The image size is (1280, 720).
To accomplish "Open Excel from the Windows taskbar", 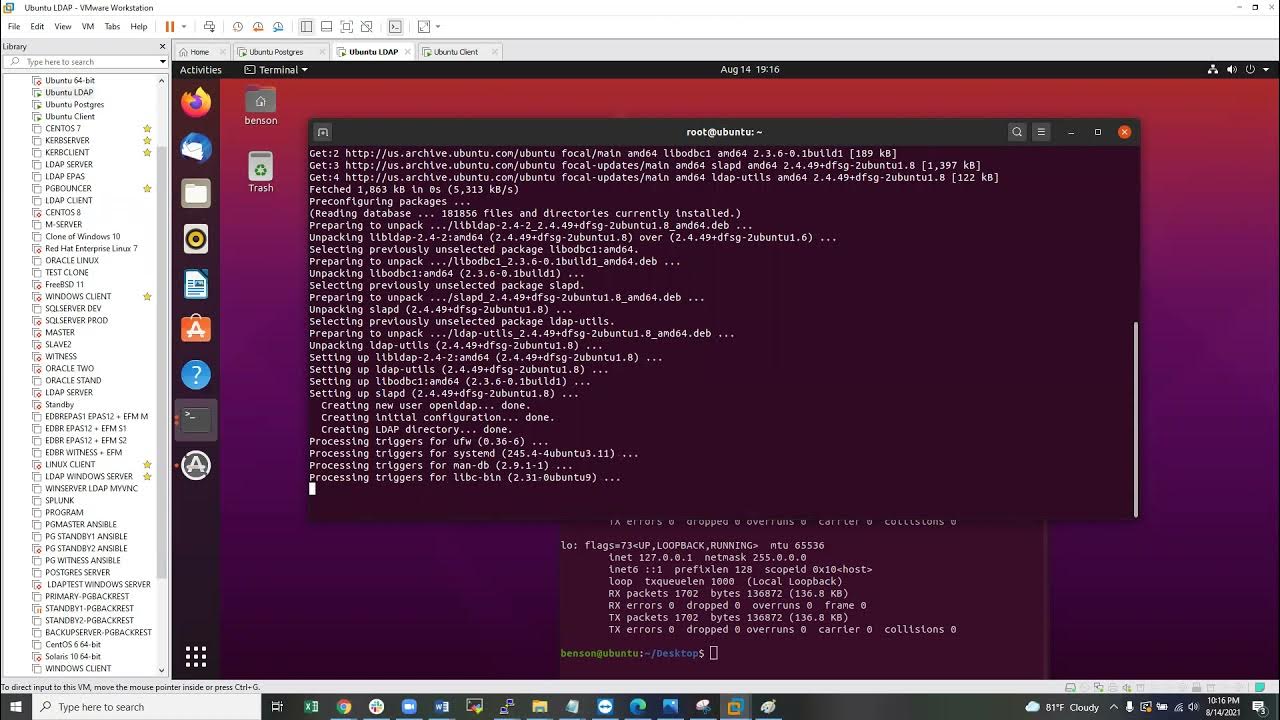I will pos(311,707).
